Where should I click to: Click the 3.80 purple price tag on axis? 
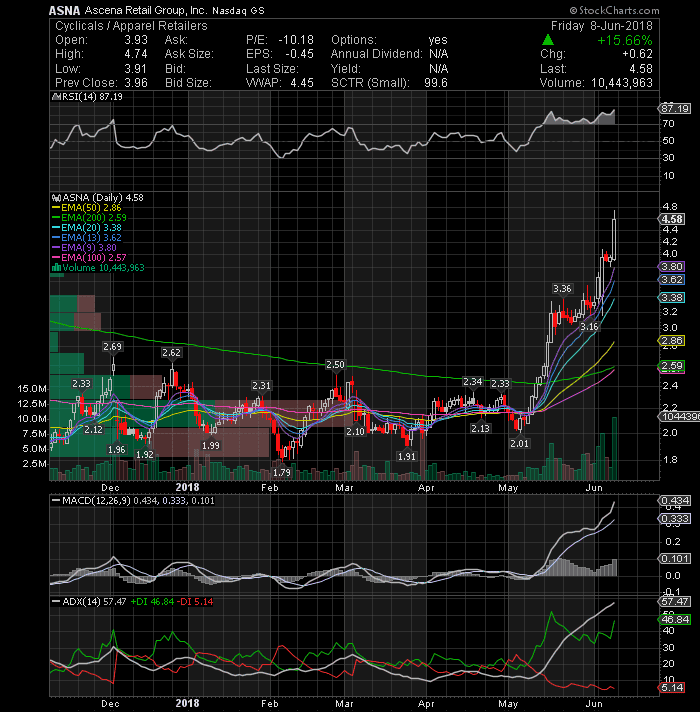pyautogui.click(x=671, y=267)
